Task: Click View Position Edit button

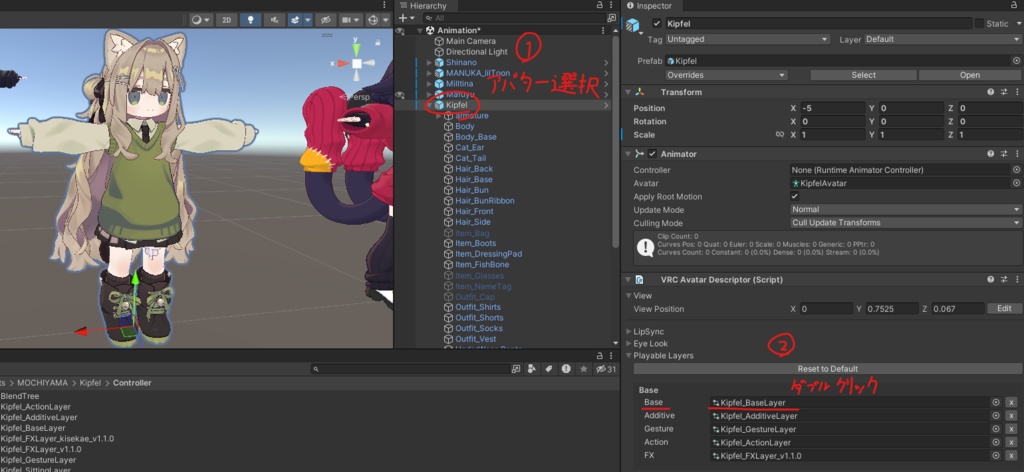Action: (1004, 309)
